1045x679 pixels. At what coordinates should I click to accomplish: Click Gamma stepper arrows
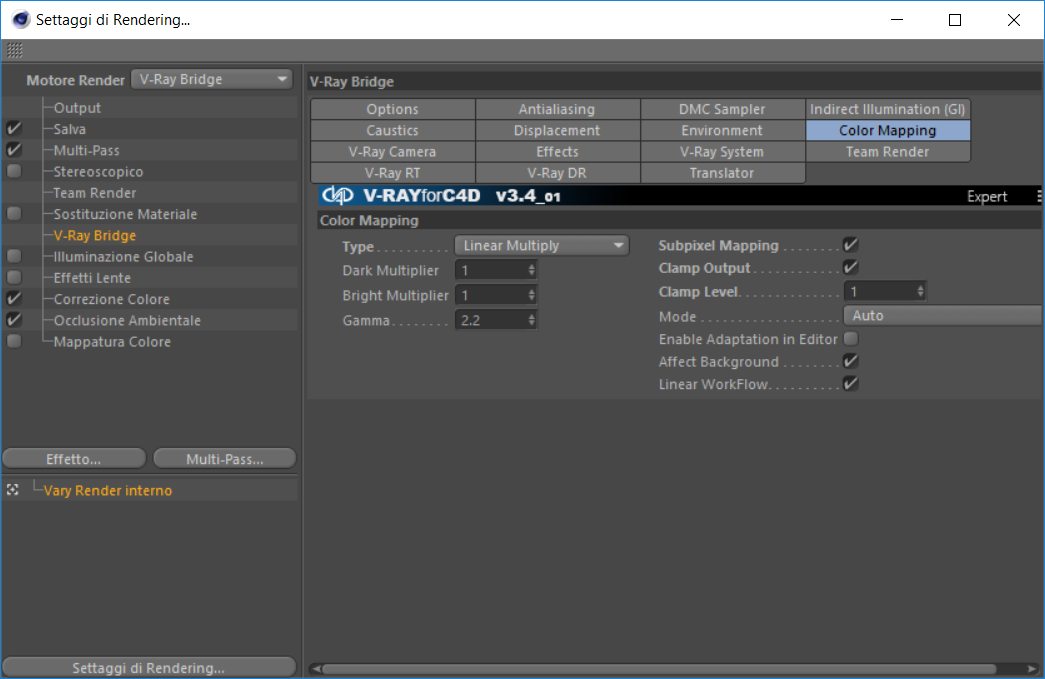click(x=531, y=320)
